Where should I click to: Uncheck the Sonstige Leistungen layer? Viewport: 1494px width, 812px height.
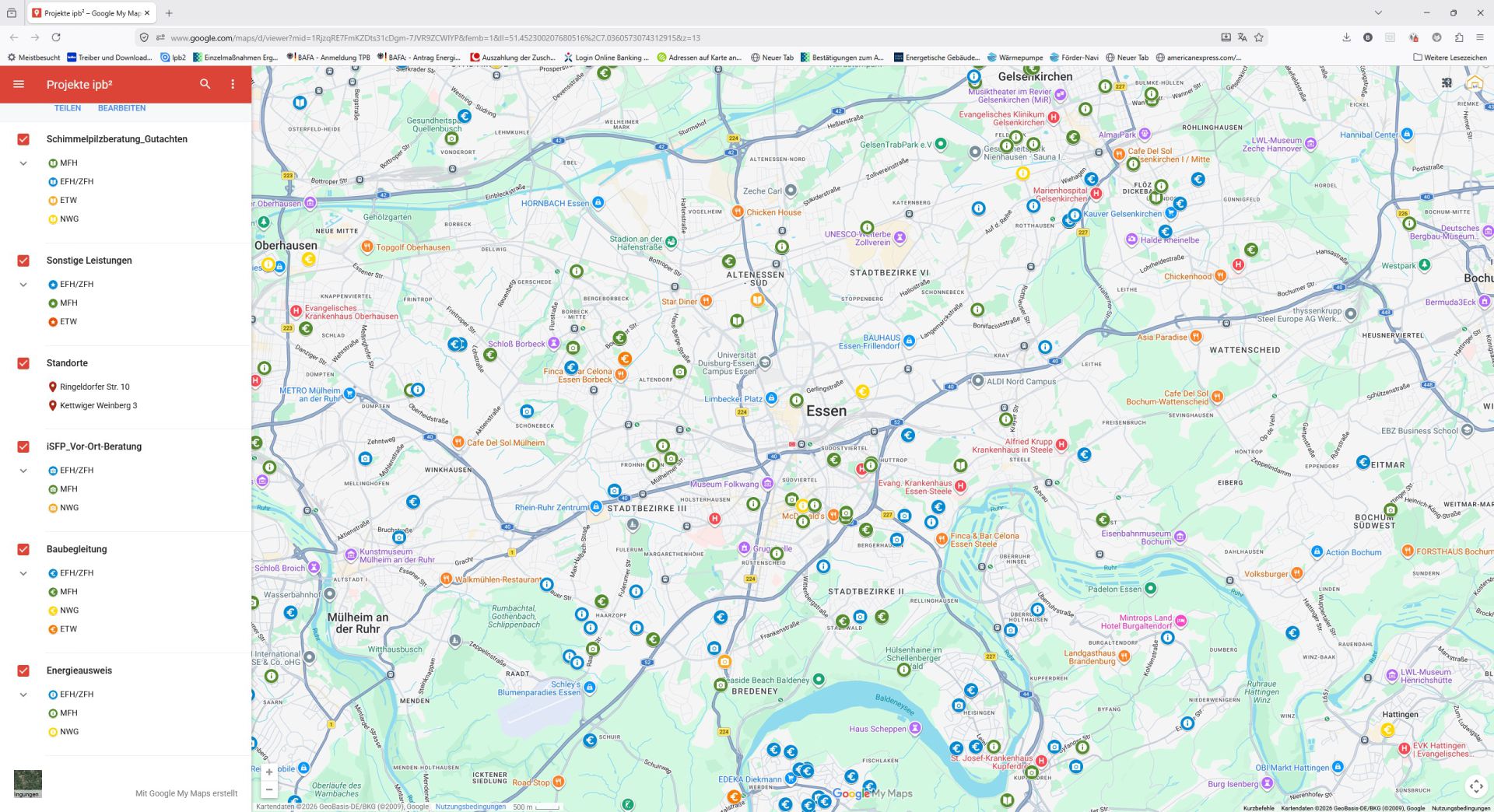click(23, 261)
